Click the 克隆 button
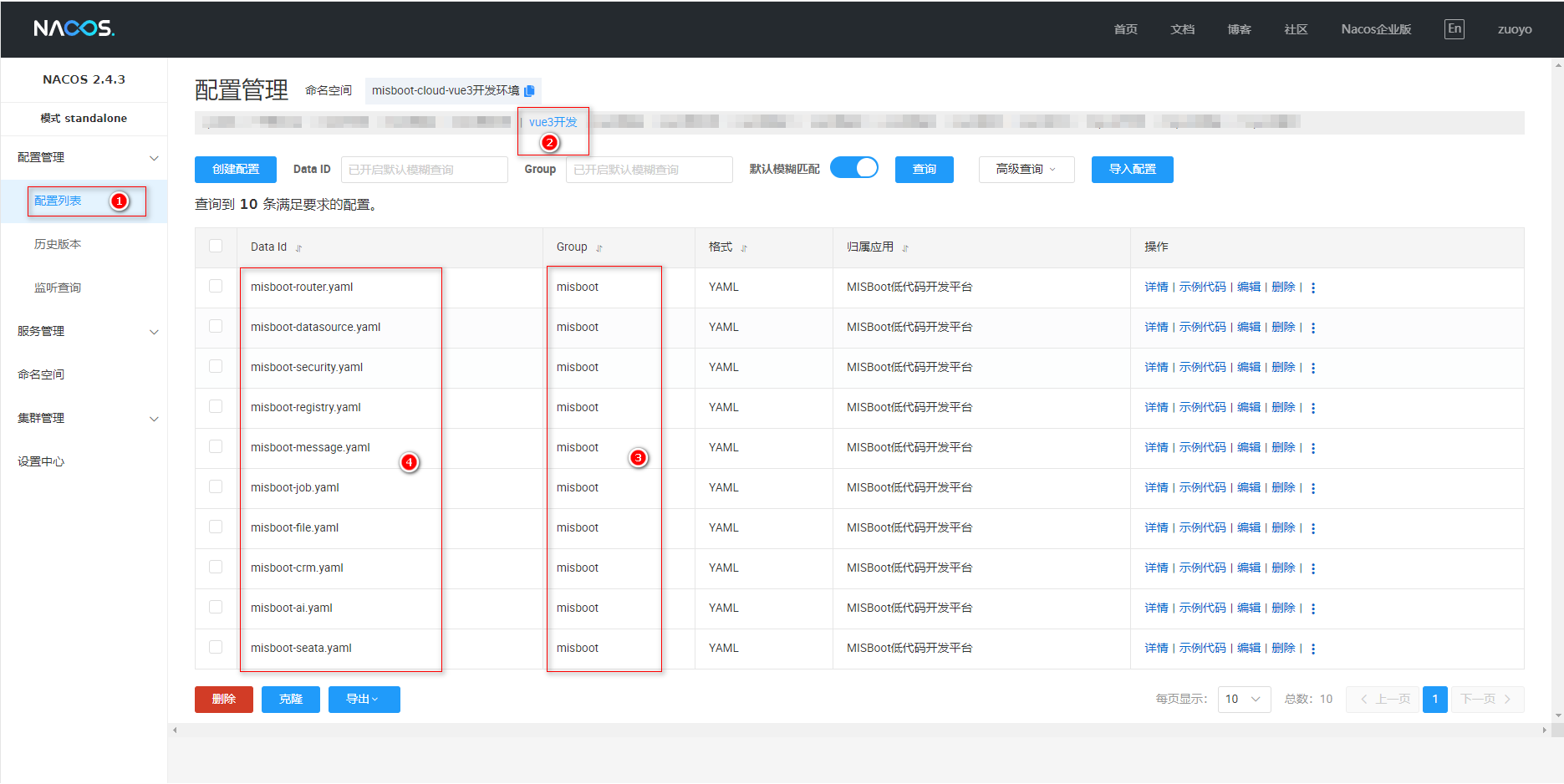 pos(291,700)
